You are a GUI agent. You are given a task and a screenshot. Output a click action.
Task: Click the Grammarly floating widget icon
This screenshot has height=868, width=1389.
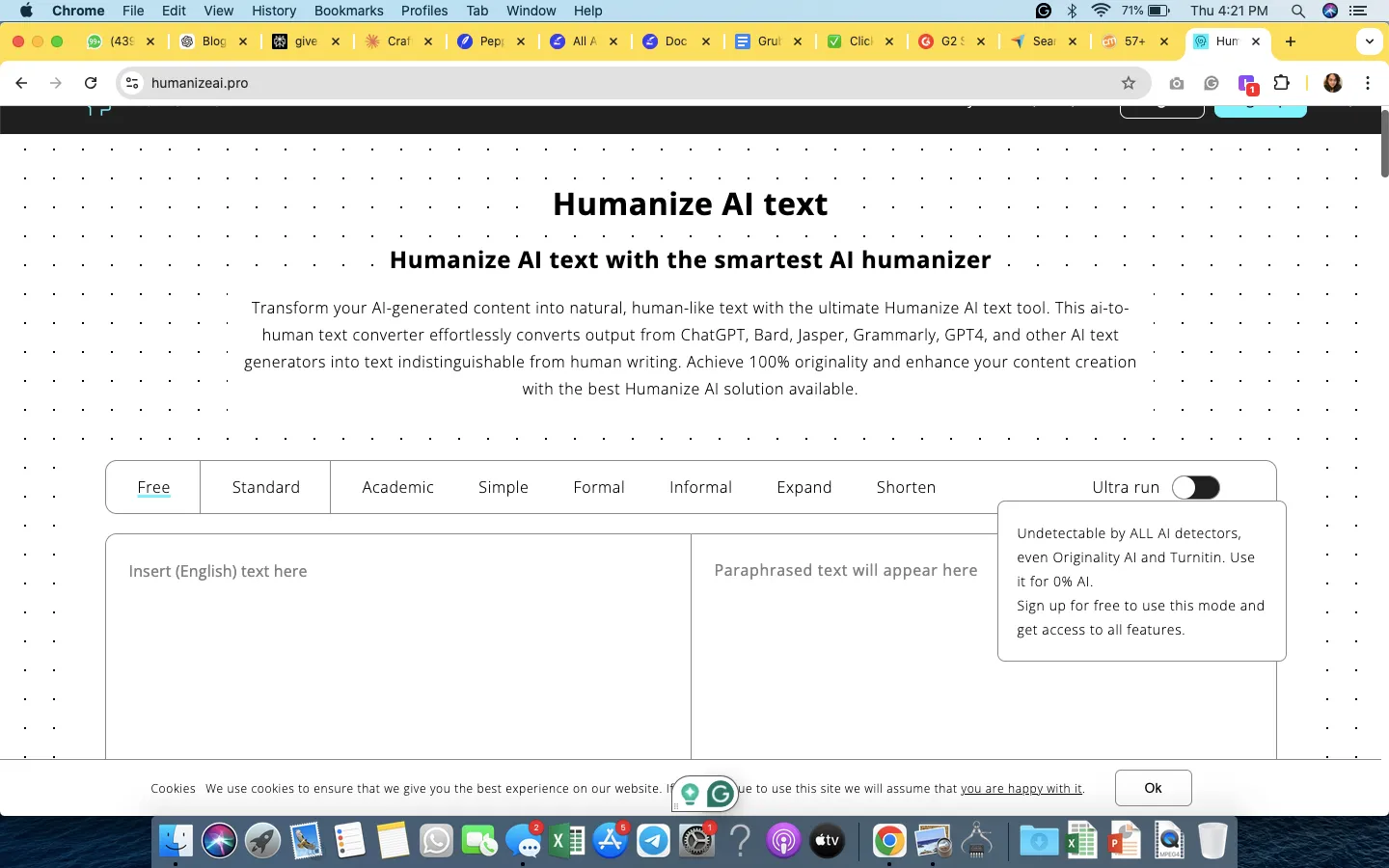(x=721, y=794)
